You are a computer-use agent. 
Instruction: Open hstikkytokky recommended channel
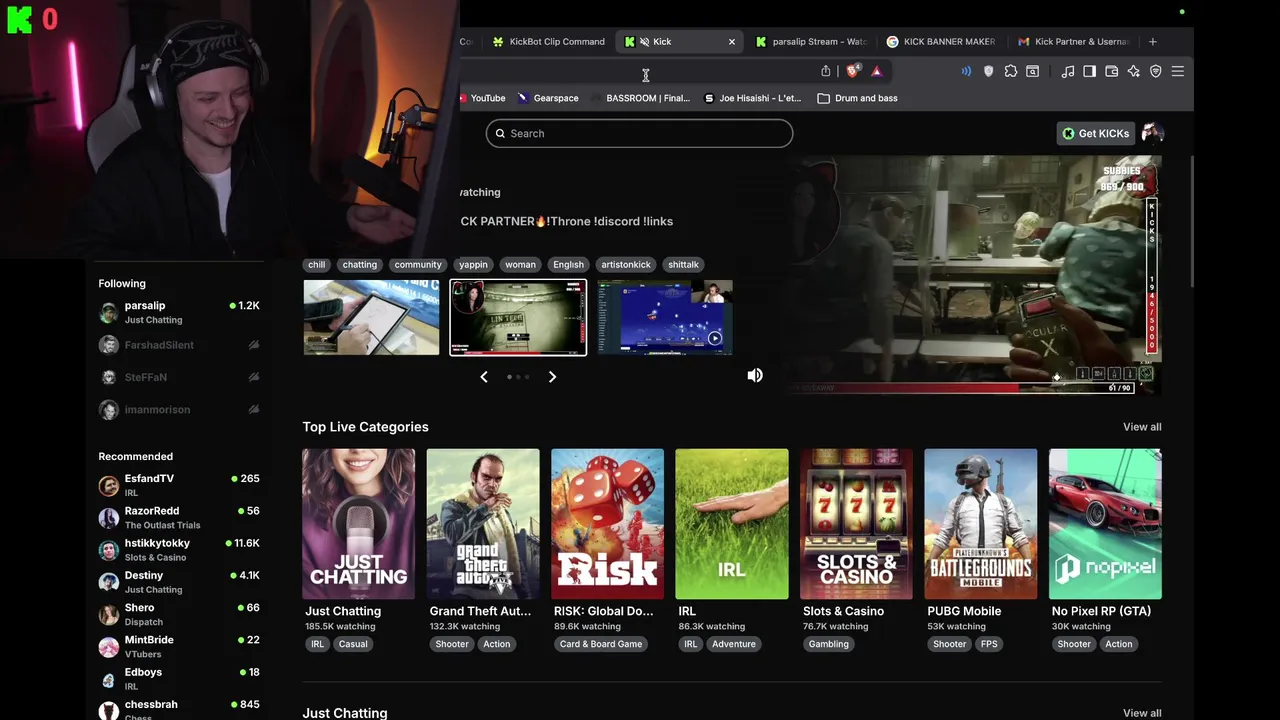179,549
